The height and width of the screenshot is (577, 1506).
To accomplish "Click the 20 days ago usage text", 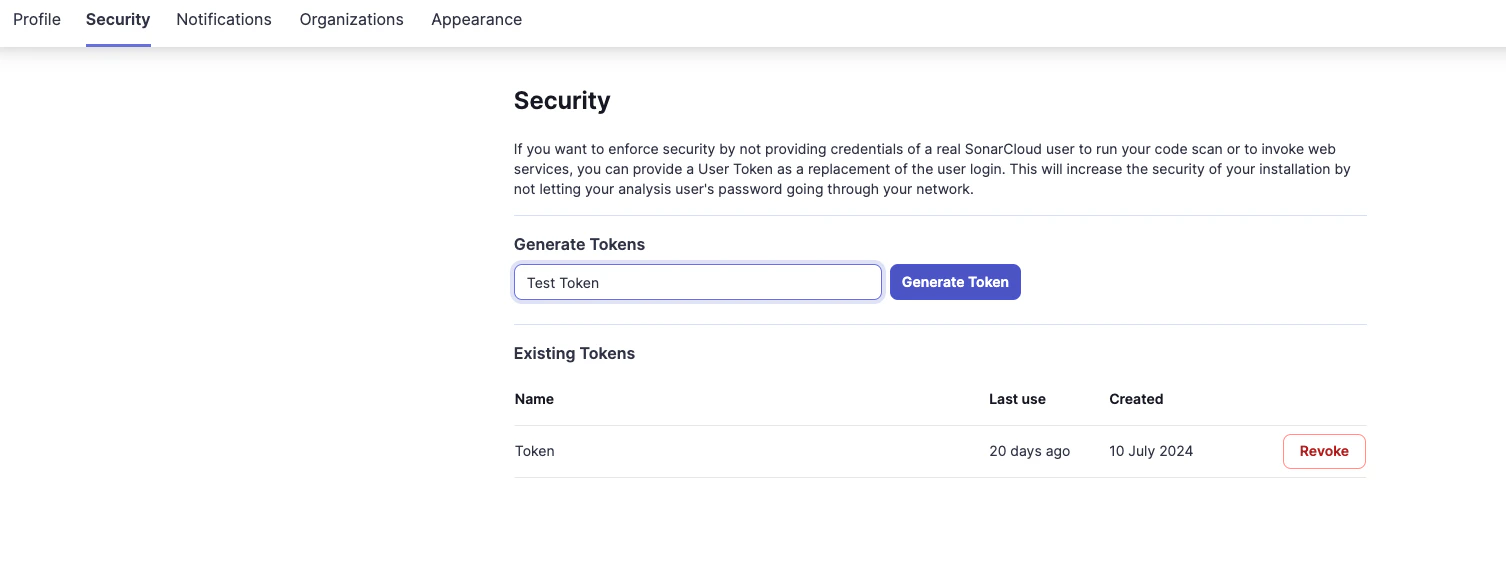I will click(x=1029, y=451).
